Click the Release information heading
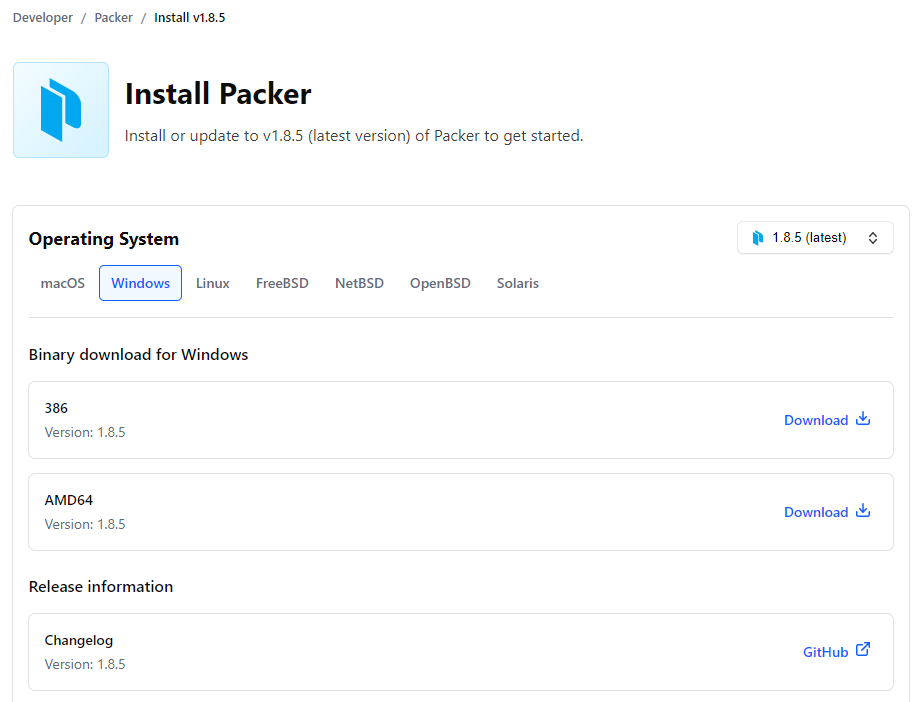 click(101, 586)
